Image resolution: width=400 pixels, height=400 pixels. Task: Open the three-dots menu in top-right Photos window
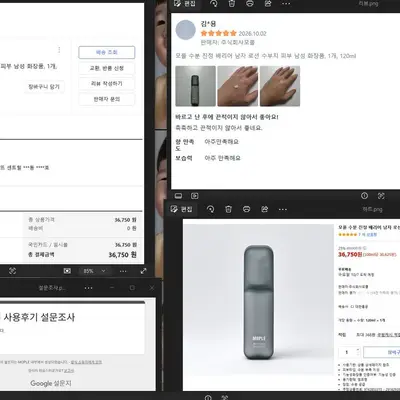pos(286,4)
